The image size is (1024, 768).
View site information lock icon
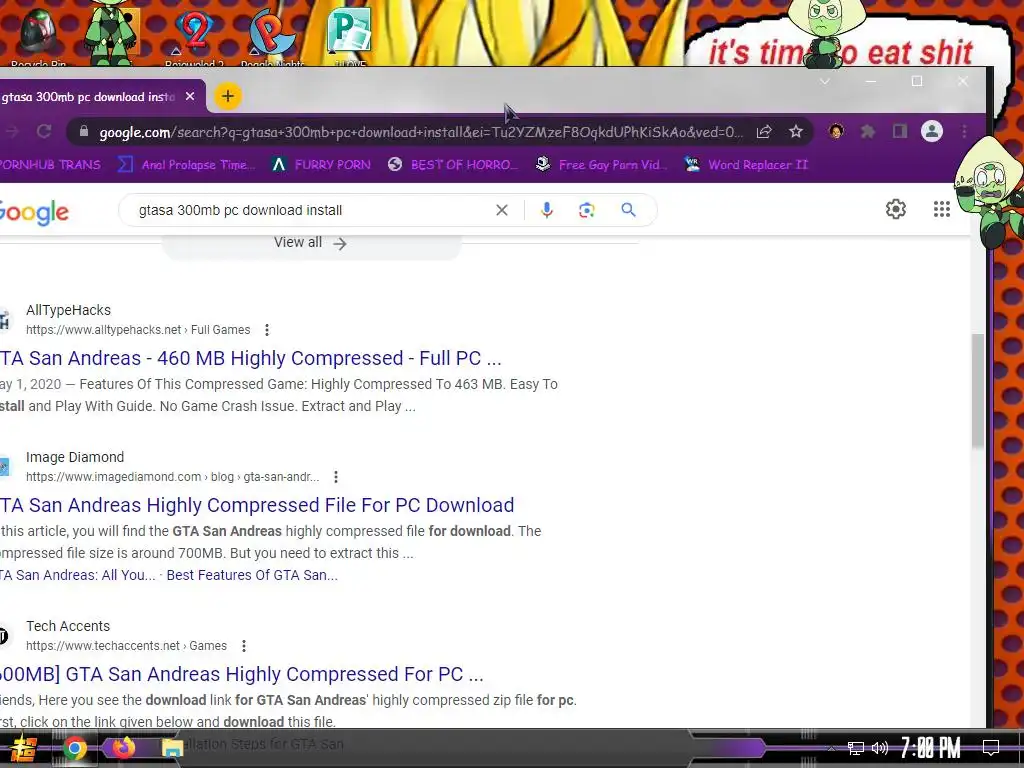tap(84, 131)
